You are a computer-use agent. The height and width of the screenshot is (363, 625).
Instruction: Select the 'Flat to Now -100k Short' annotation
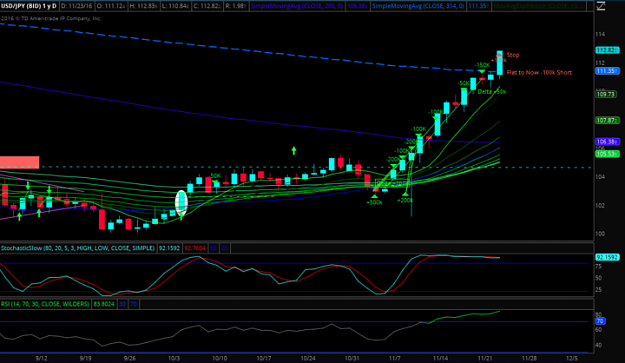point(539,73)
